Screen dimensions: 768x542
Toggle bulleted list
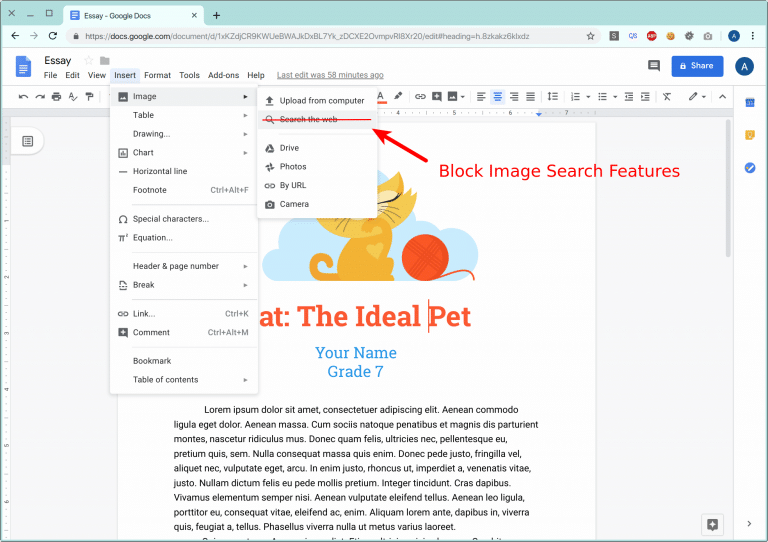pos(602,96)
